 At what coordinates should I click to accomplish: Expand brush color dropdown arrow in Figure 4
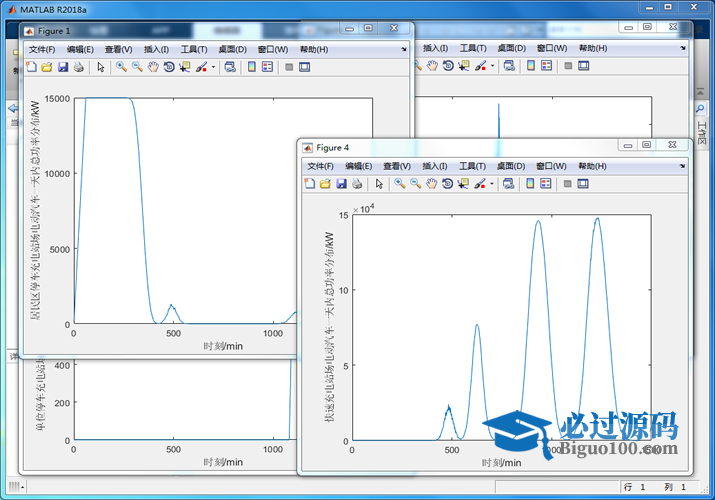point(492,184)
